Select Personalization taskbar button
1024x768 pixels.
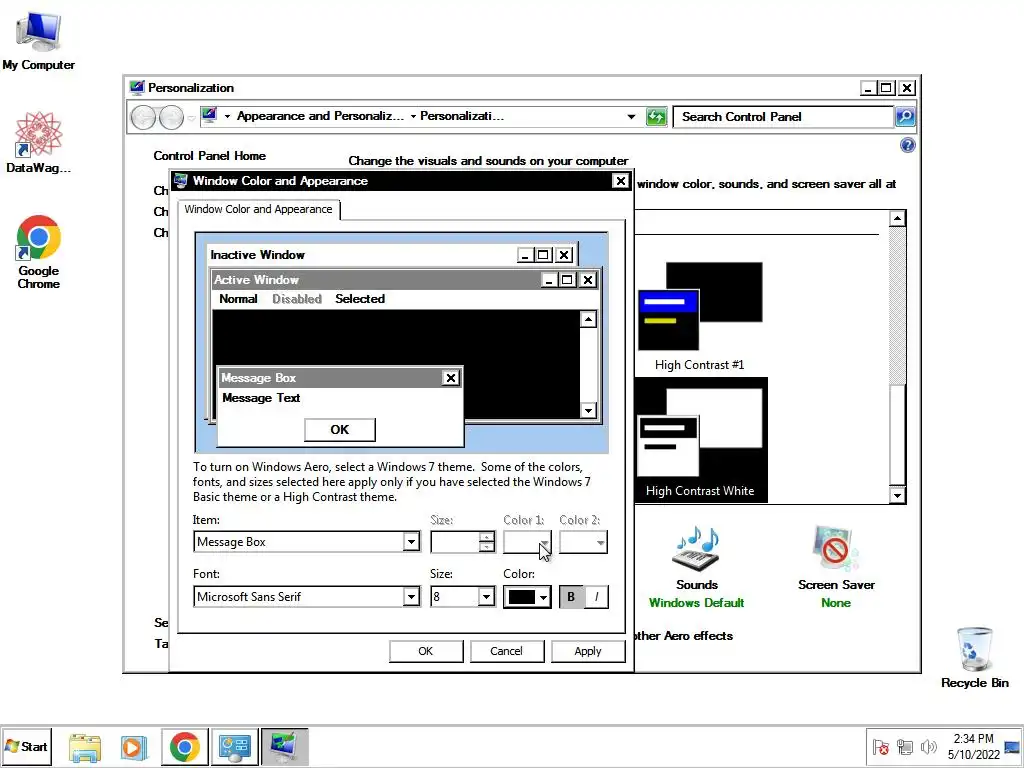tap(284, 746)
